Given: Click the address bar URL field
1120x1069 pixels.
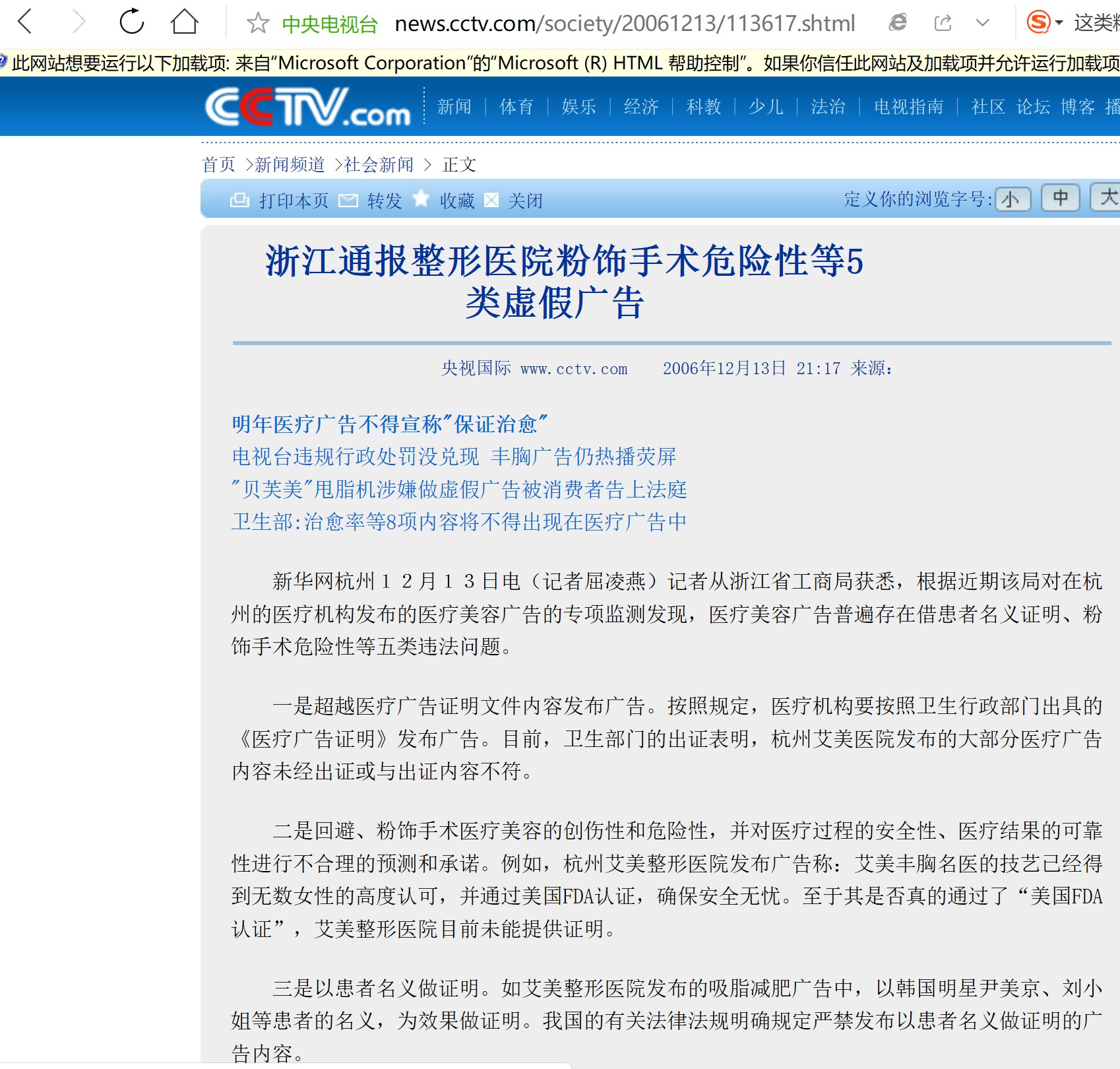Looking at the screenshot, I should (x=625, y=24).
